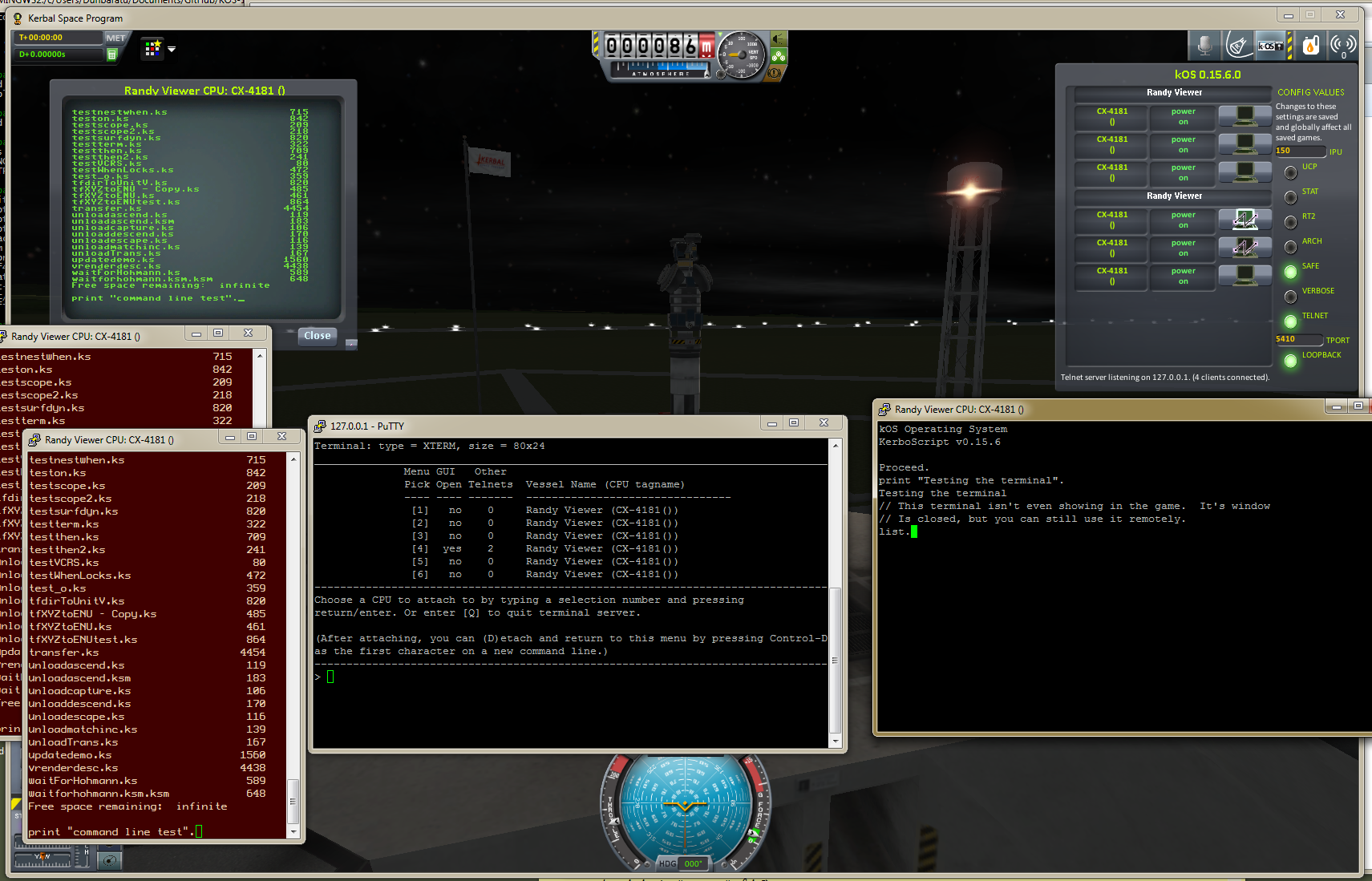Click the MET time mode label
Screen dimensions: 1372x881
[x=115, y=38]
